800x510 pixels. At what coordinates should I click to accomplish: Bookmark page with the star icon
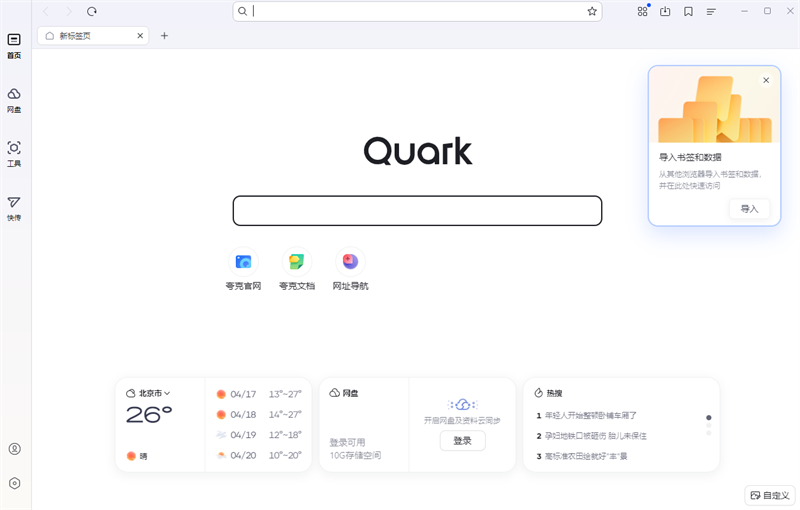(x=592, y=11)
